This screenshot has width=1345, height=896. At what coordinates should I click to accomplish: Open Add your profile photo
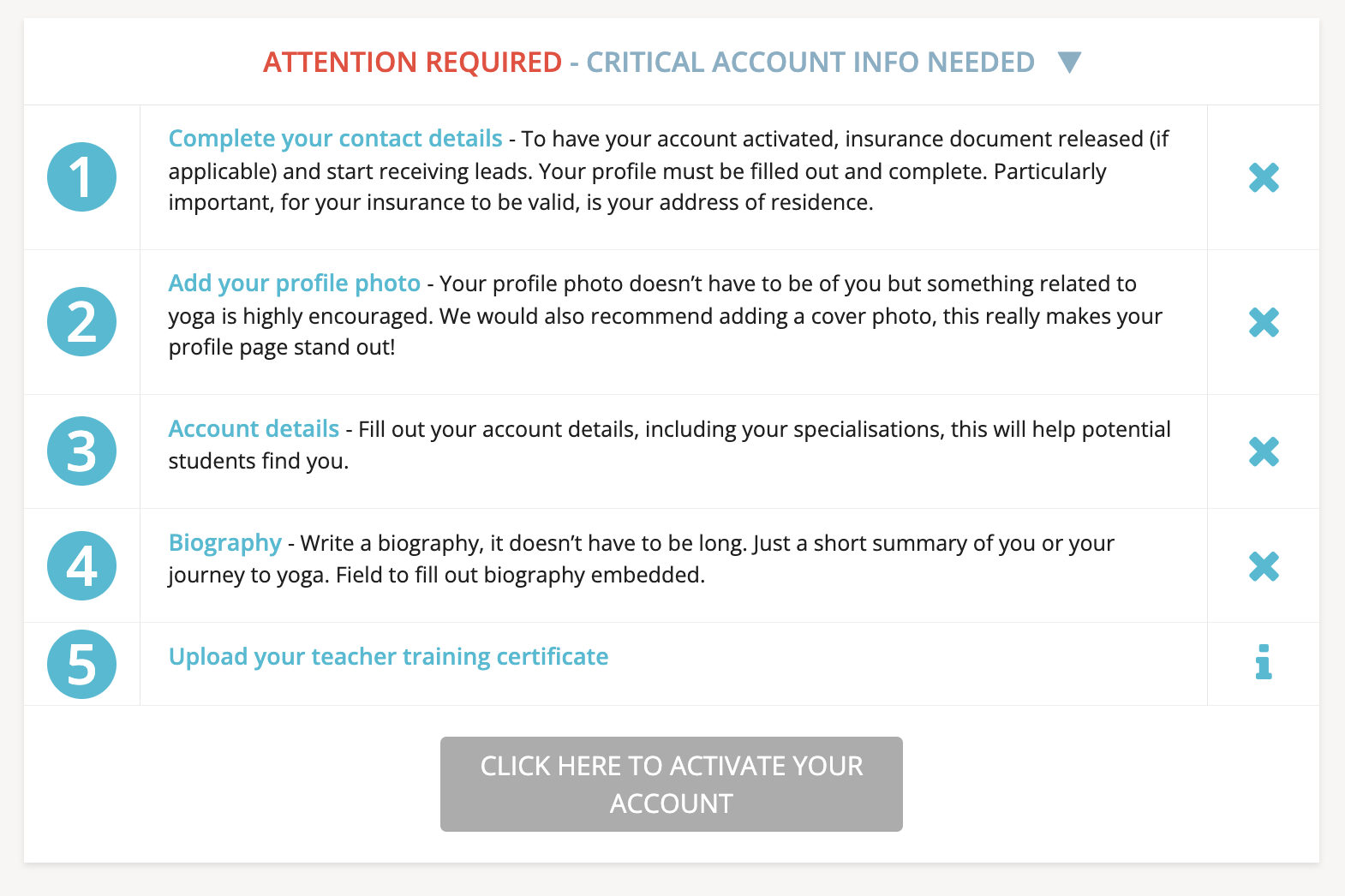pos(295,283)
